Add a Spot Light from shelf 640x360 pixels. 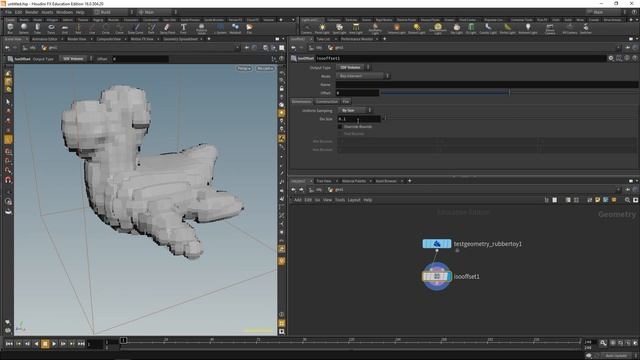(x=339, y=29)
